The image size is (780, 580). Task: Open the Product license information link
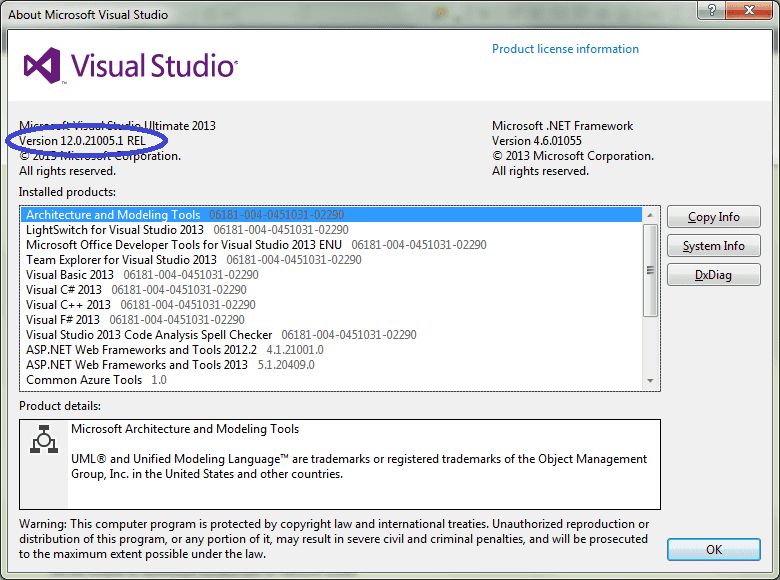pos(565,49)
